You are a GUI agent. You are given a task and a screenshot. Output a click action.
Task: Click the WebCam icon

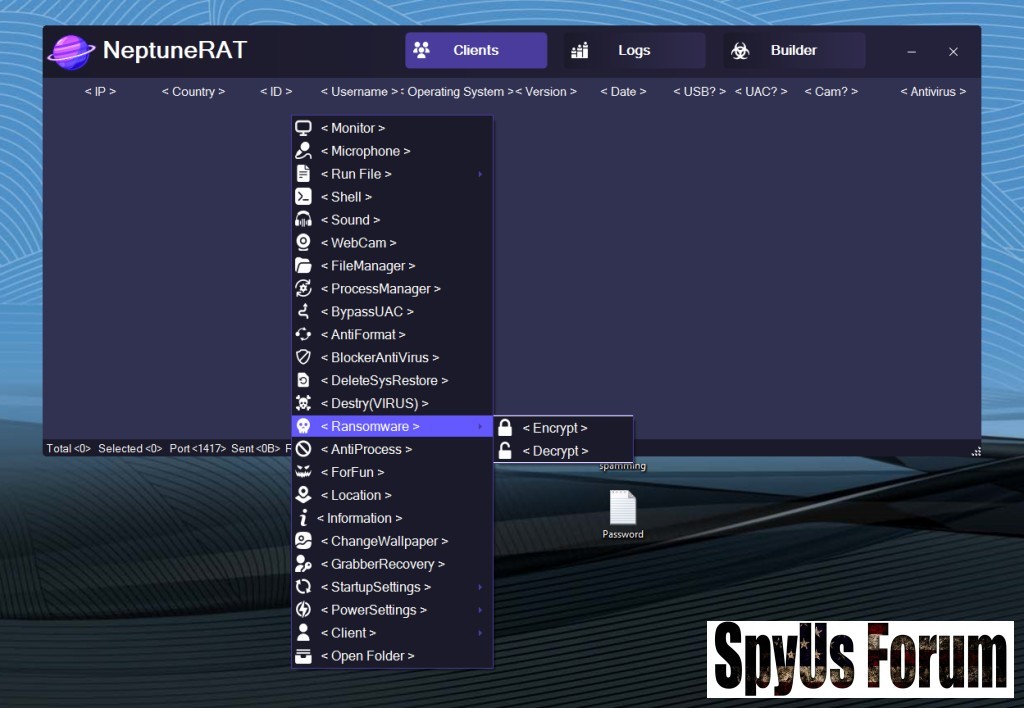[303, 243]
